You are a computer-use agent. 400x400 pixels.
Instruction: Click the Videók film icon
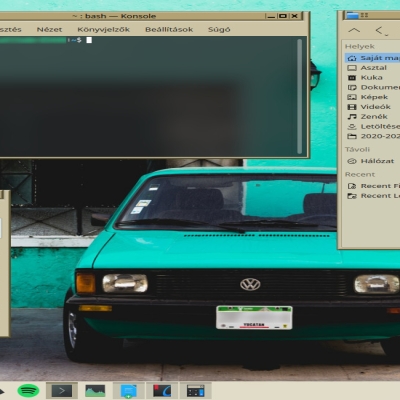tap(352, 107)
